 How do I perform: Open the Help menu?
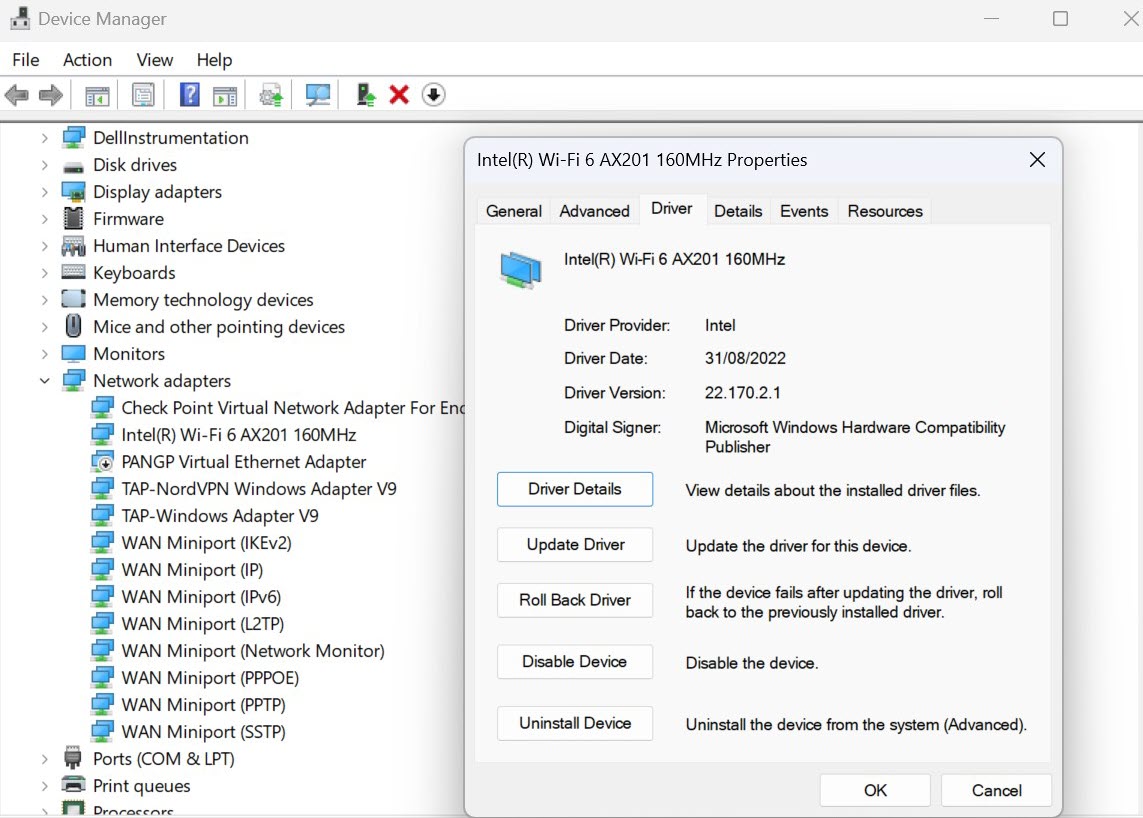pyautogui.click(x=214, y=60)
